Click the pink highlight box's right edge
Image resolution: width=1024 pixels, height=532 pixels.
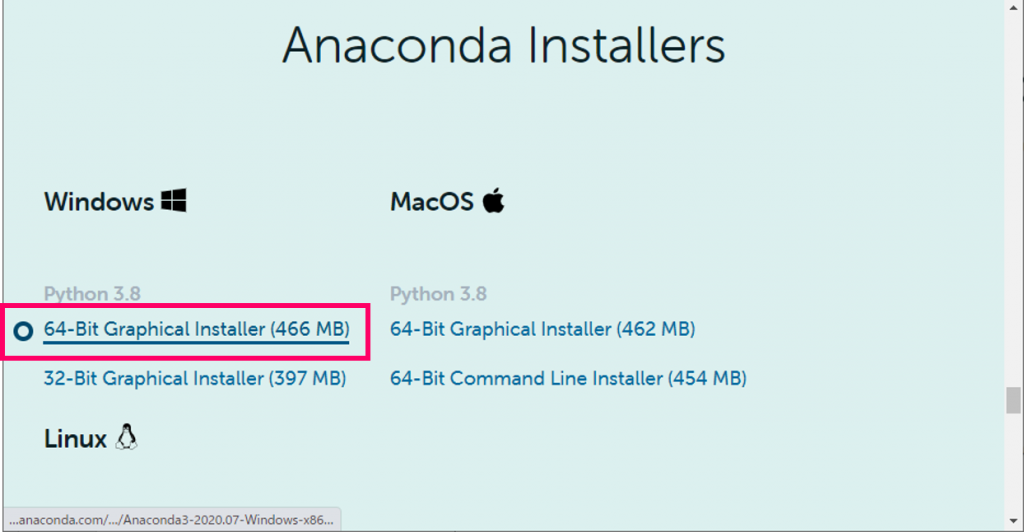pyautogui.click(x=370, y=331)
